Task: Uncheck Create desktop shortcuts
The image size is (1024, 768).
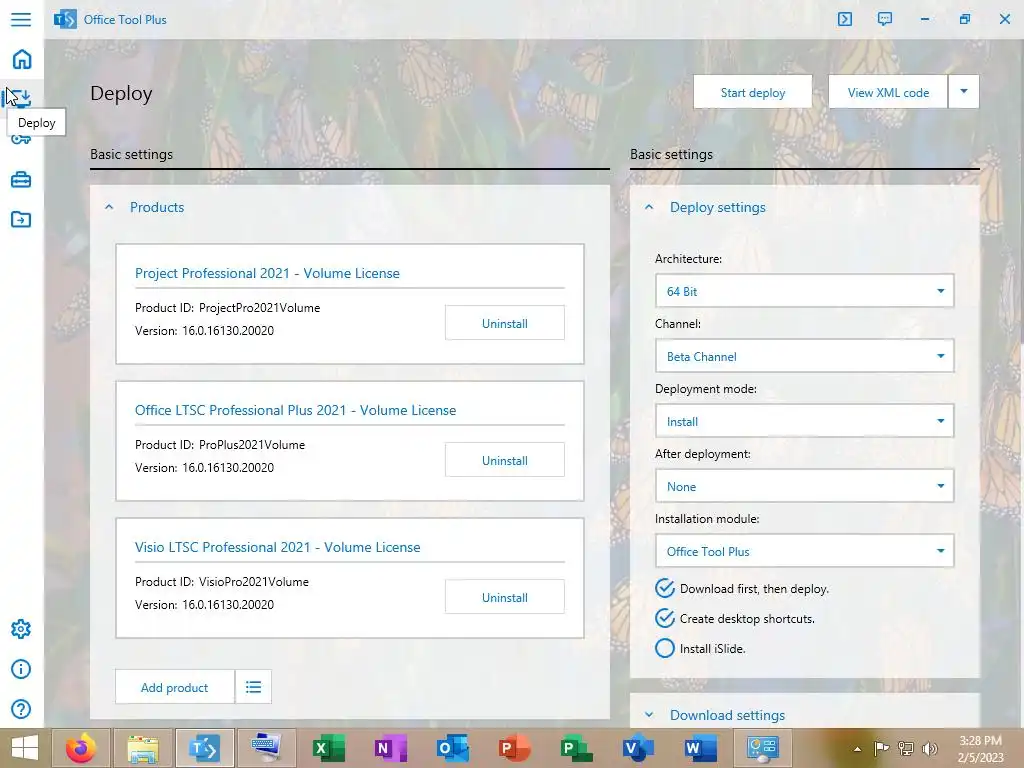Action: pos(665,618)
